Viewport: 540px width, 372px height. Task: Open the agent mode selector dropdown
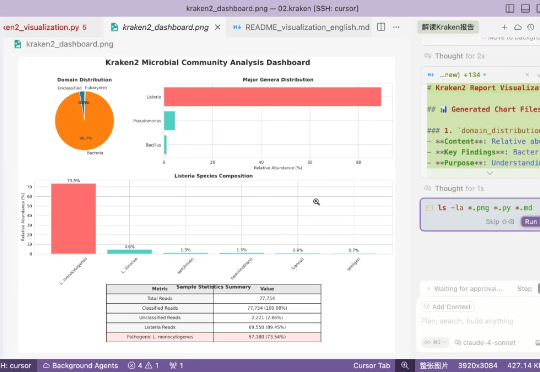click(x=435, y=342)
